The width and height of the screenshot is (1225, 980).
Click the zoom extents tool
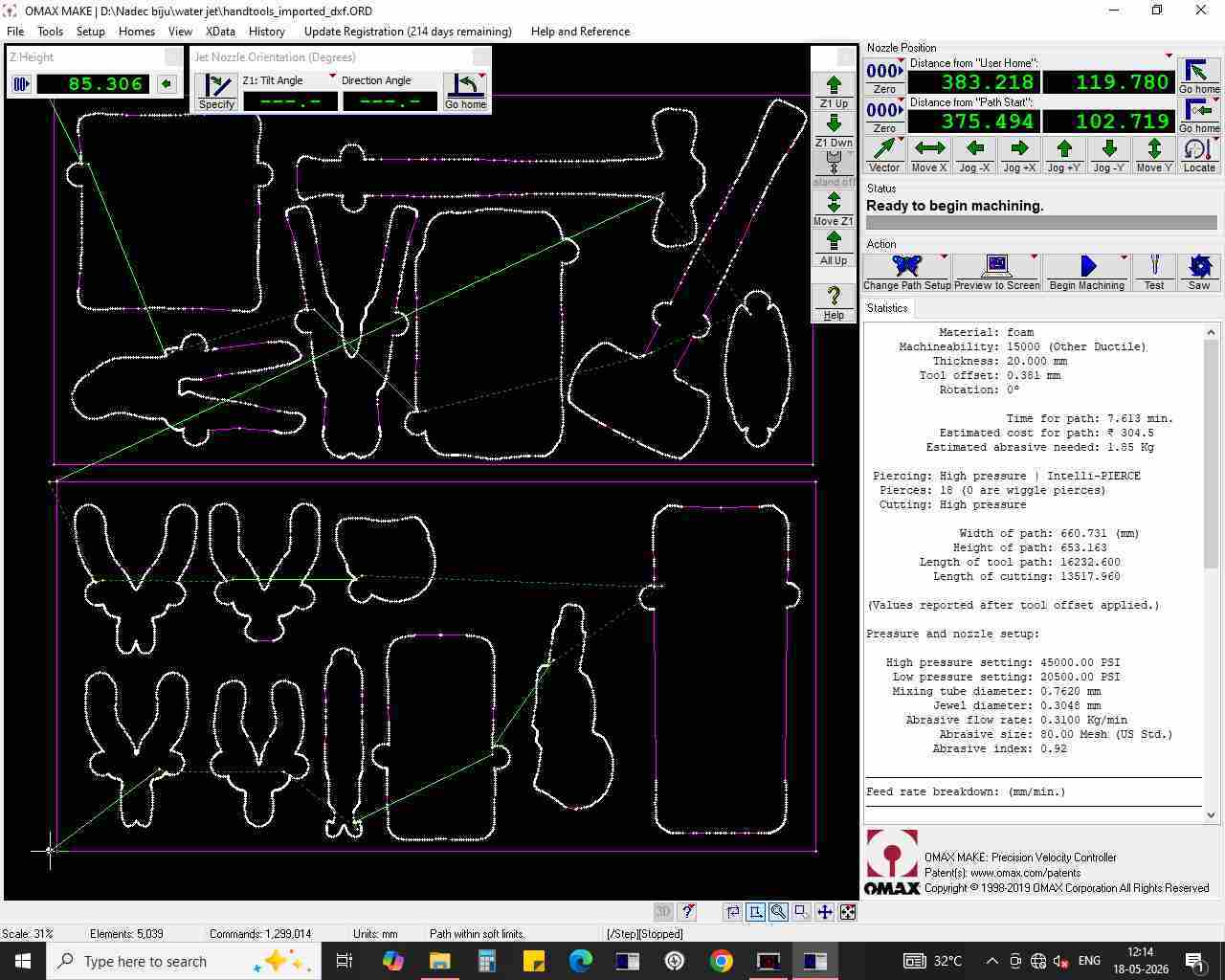847,912
